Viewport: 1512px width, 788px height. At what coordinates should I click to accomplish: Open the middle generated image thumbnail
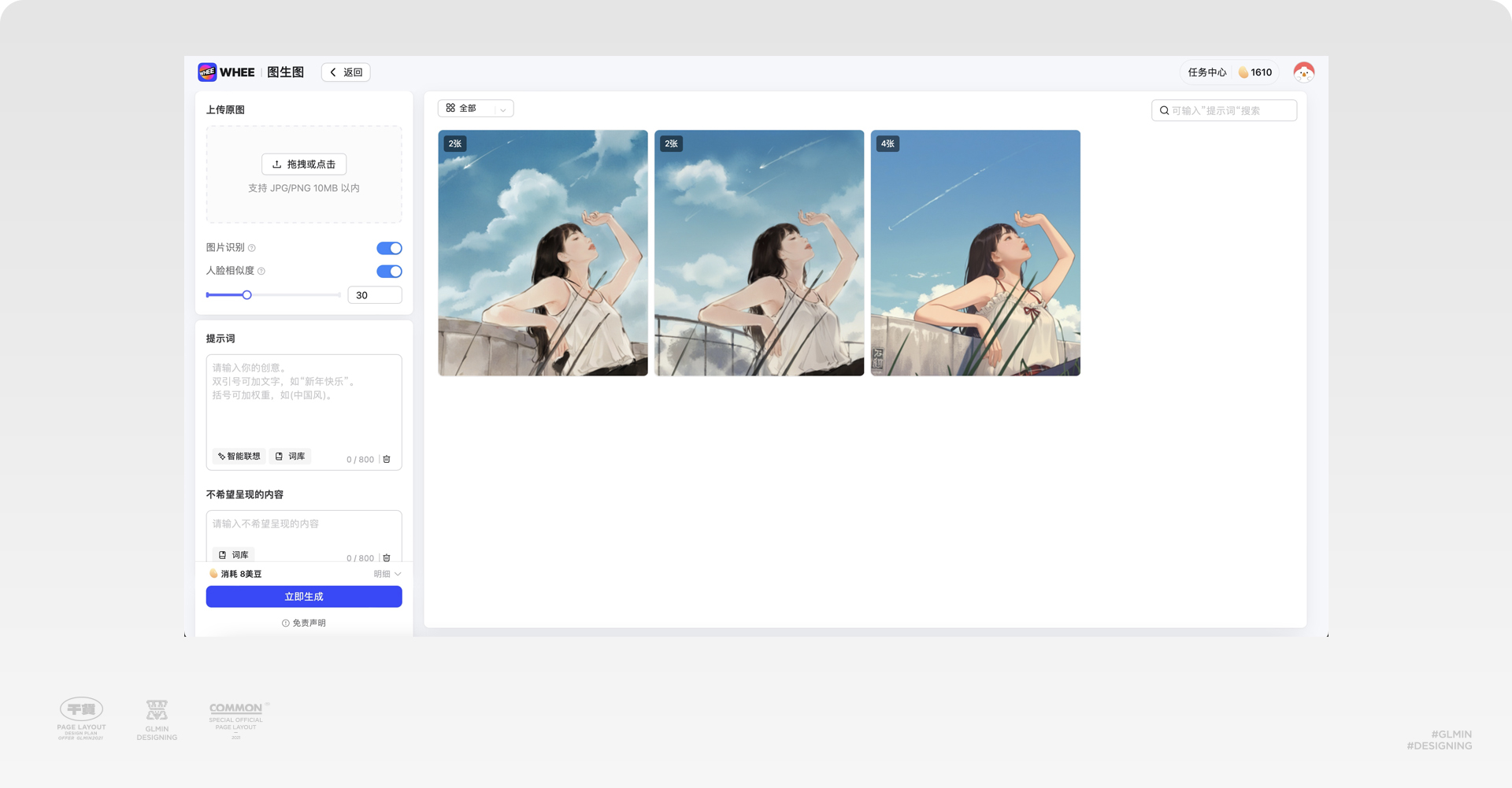coord(759,253)
